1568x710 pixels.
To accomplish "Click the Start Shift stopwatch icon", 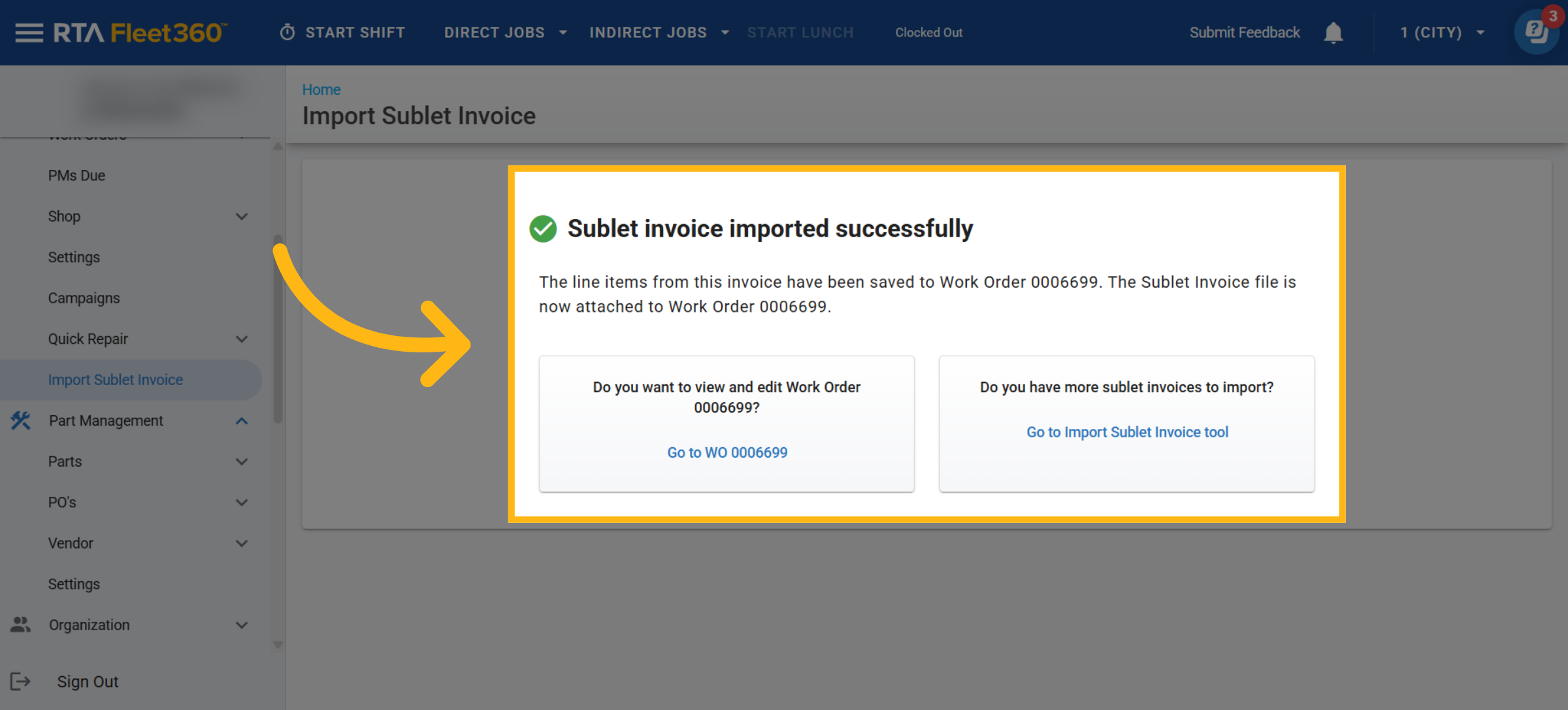I will [x=287, y=33].
